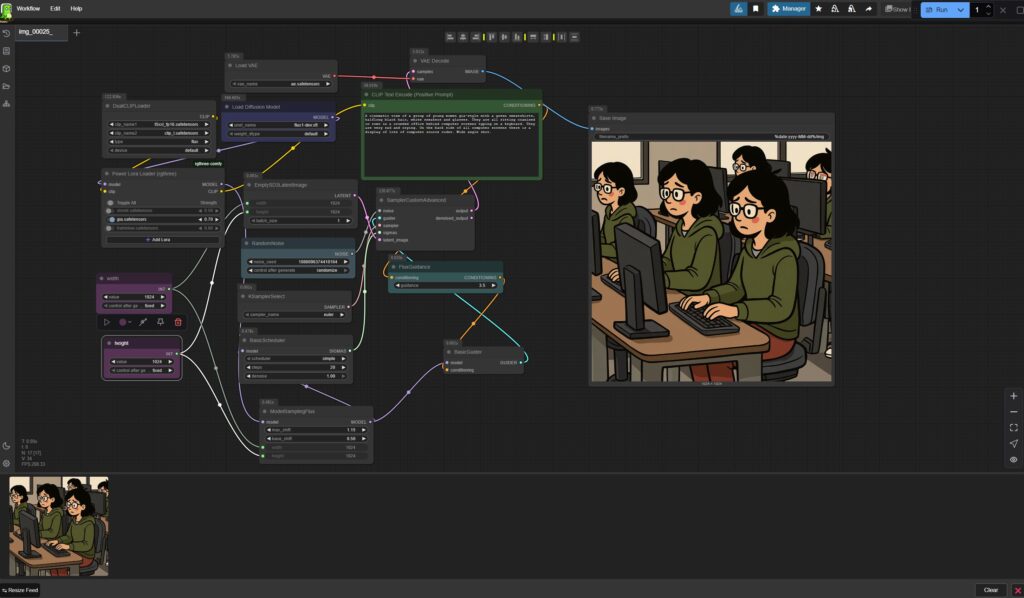Click the fit view icon on canvas
Screen dimensions: 1024x598
tap(1013, 427)
